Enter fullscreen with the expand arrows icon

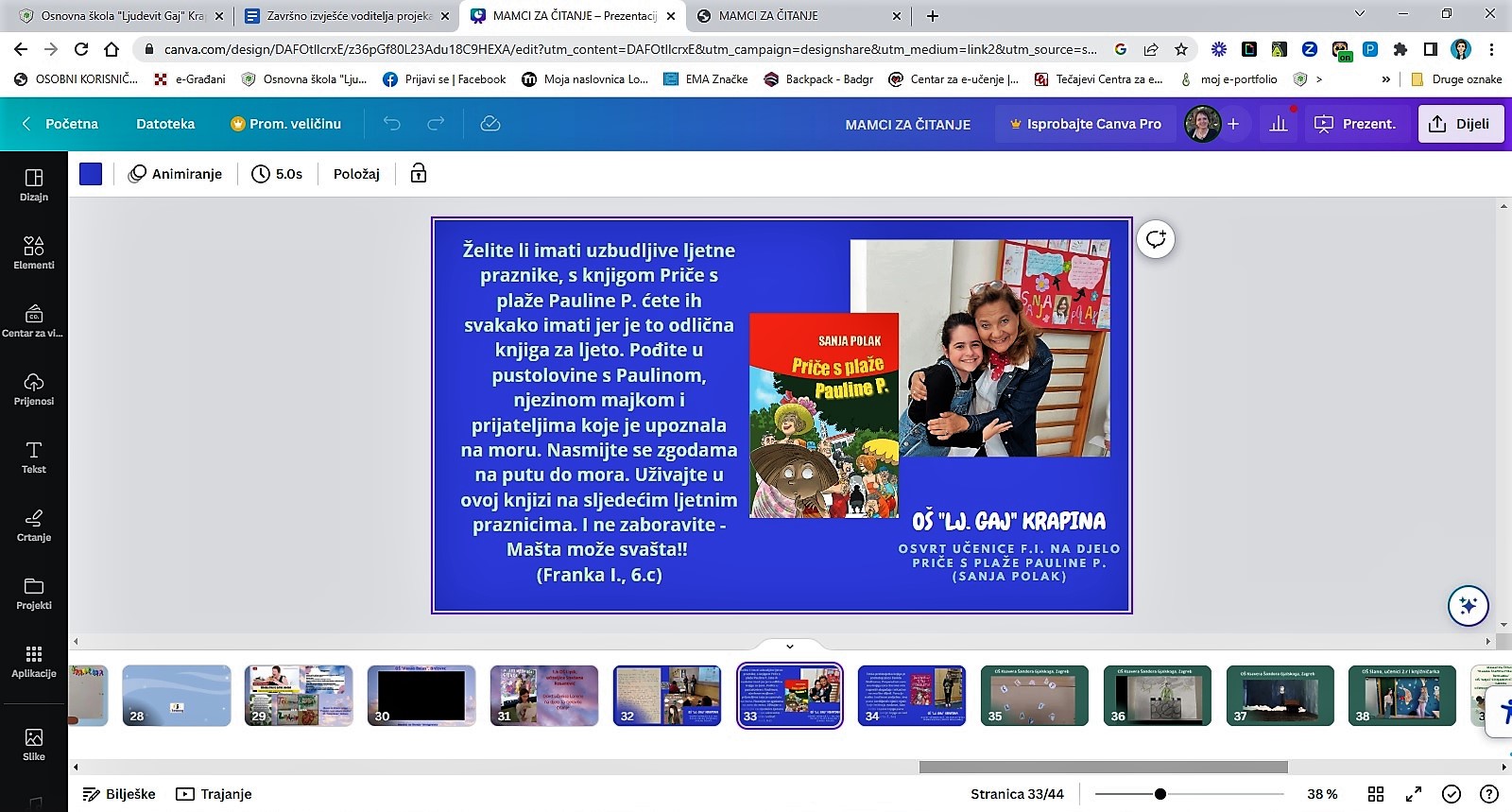(1414, 794)
